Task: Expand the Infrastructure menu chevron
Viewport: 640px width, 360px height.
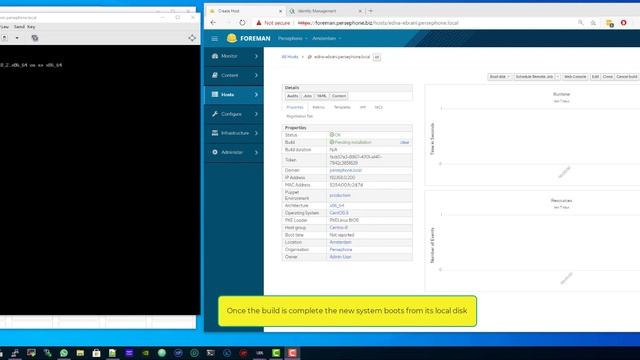Action: tap(256, 133)
